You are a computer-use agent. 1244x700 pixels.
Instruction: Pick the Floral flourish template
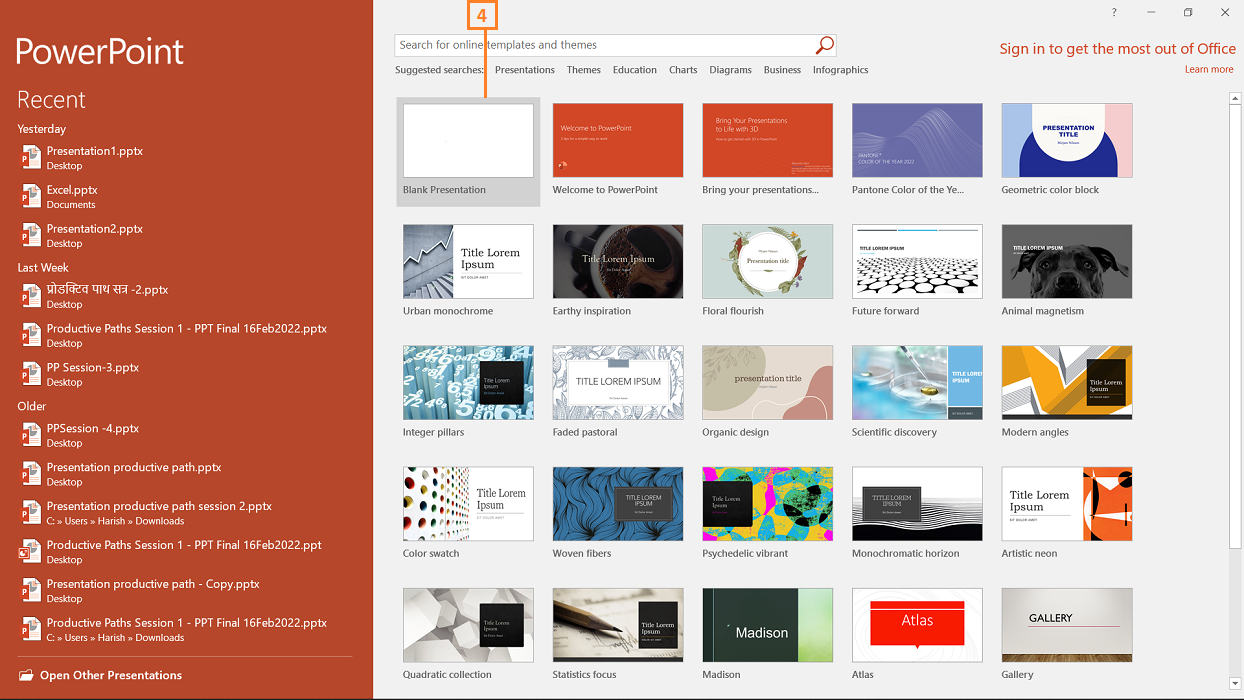coord(768,261)
